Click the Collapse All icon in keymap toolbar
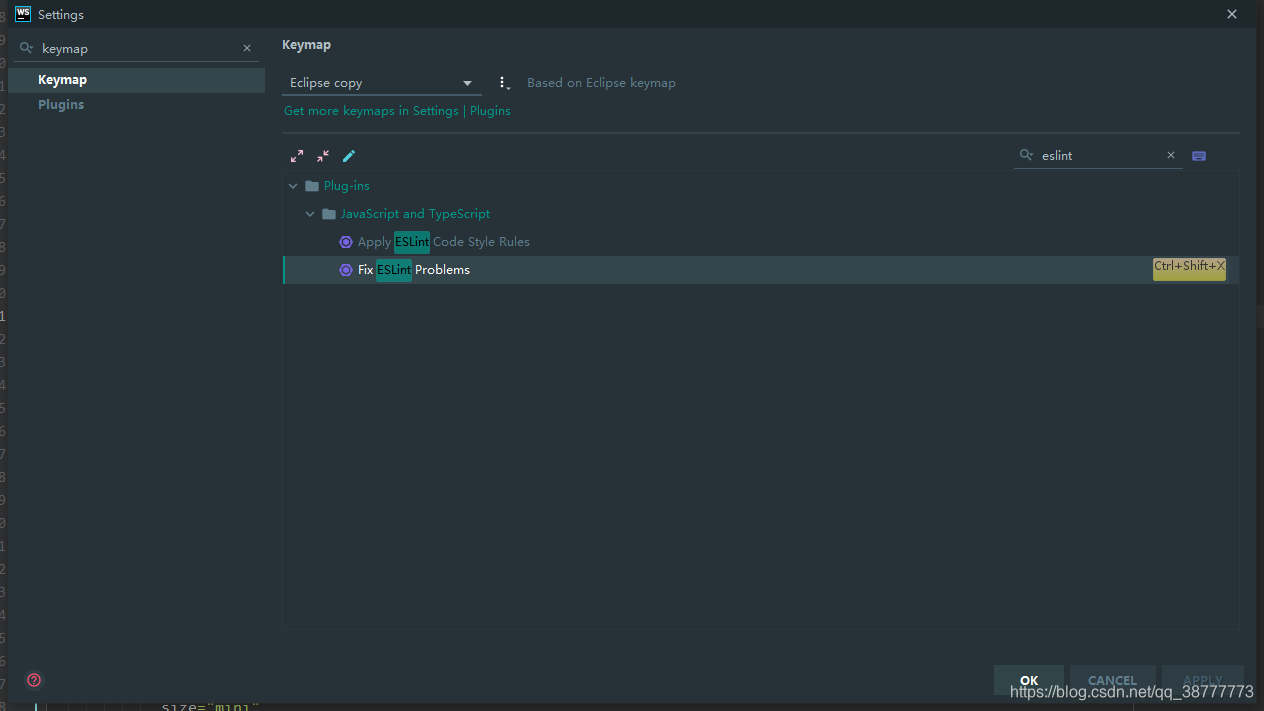Image resolution: width=1264 pixels, height=711 pixels. [323, 156]
